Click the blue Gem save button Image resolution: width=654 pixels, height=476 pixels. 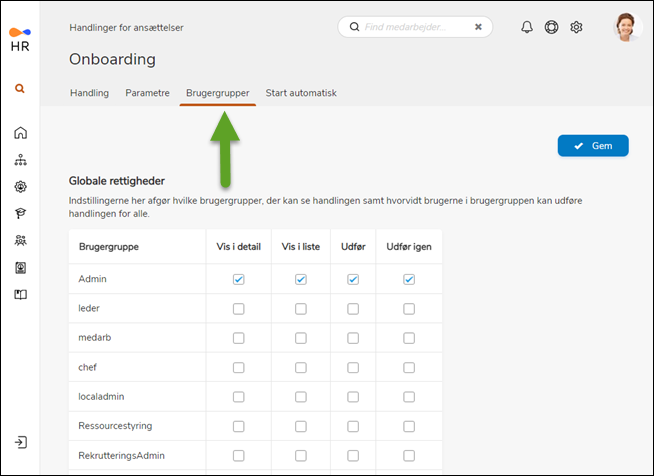[x=593, y=146]
